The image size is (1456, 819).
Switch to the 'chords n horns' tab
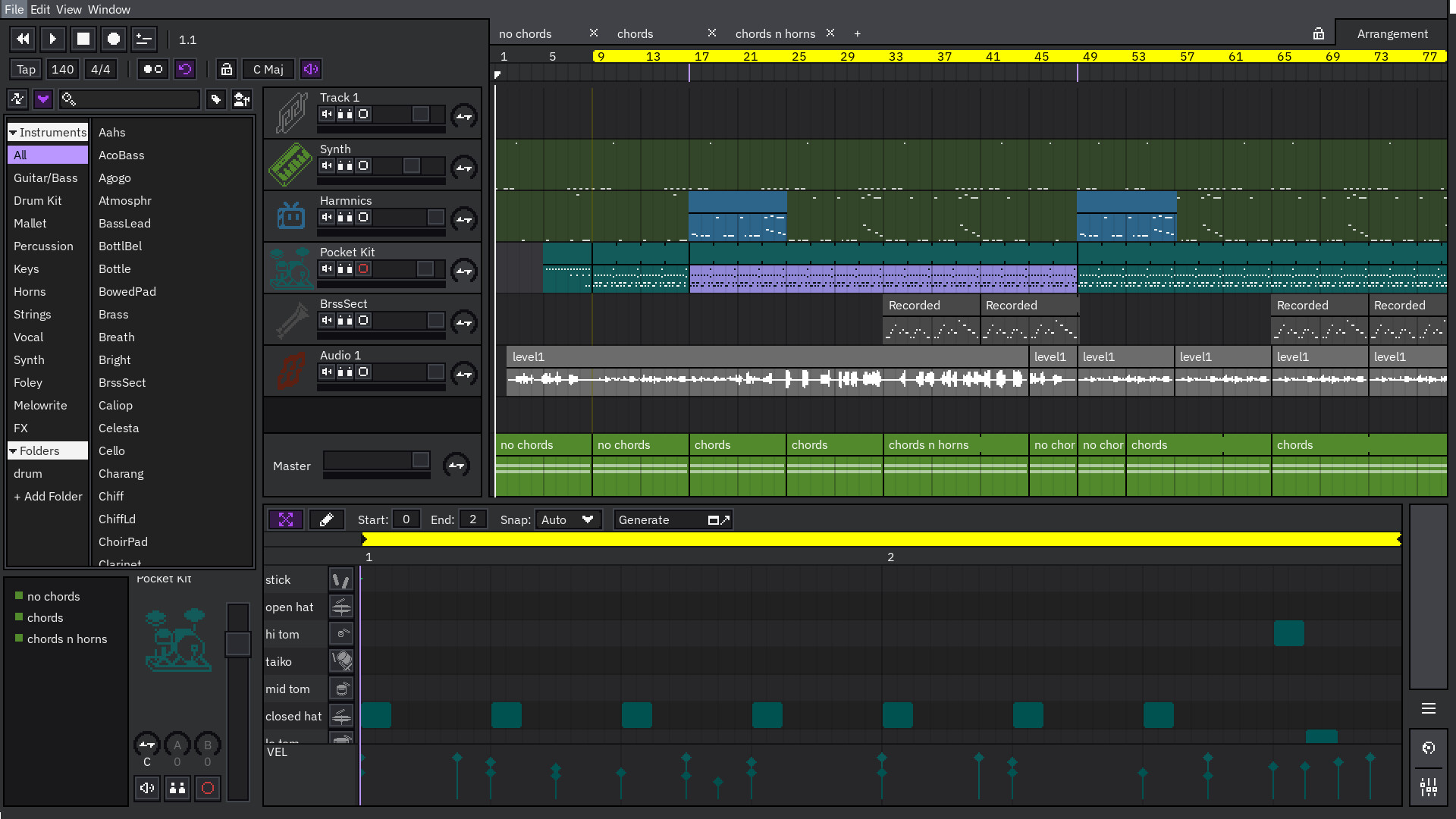click(775, 33)
